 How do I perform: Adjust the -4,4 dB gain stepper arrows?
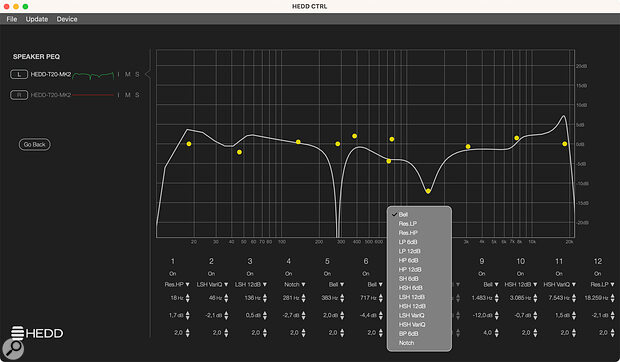381,316
